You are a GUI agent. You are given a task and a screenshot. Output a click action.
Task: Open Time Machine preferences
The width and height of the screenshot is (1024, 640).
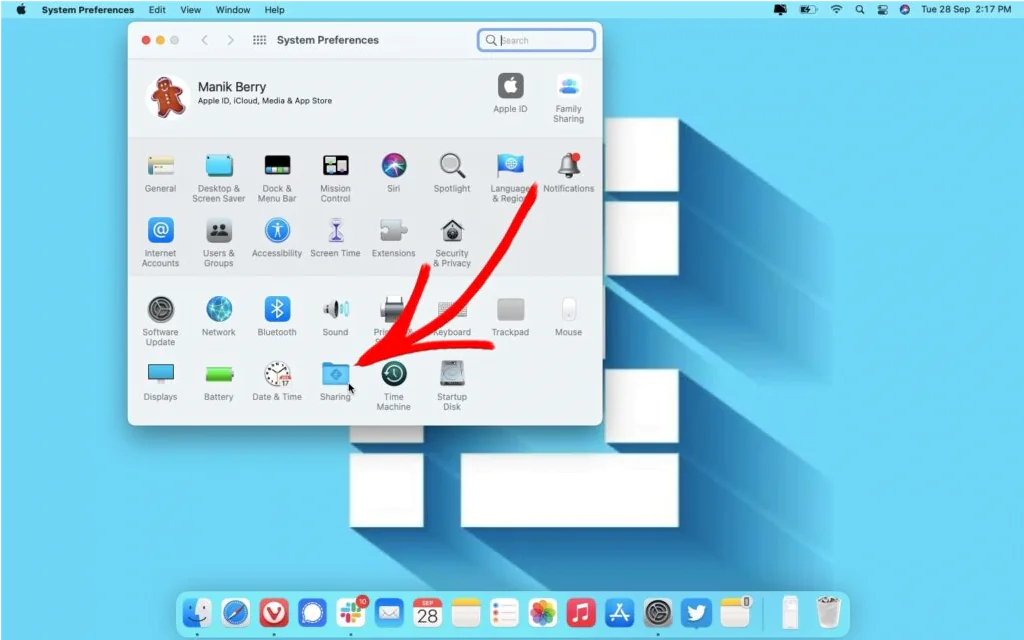tap(393, 372)
